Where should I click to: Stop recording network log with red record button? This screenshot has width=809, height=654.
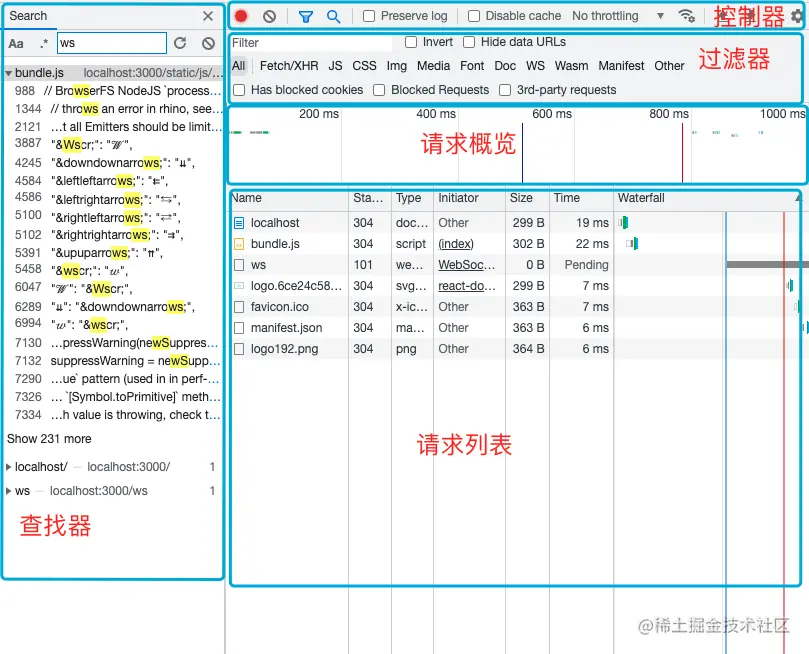(x=241, y=17)
